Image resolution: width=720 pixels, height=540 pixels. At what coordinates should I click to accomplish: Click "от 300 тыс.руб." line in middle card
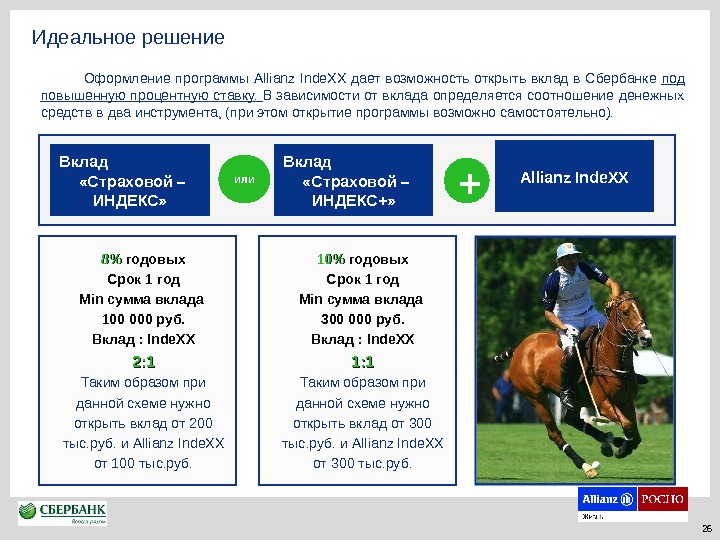[362, 463]
